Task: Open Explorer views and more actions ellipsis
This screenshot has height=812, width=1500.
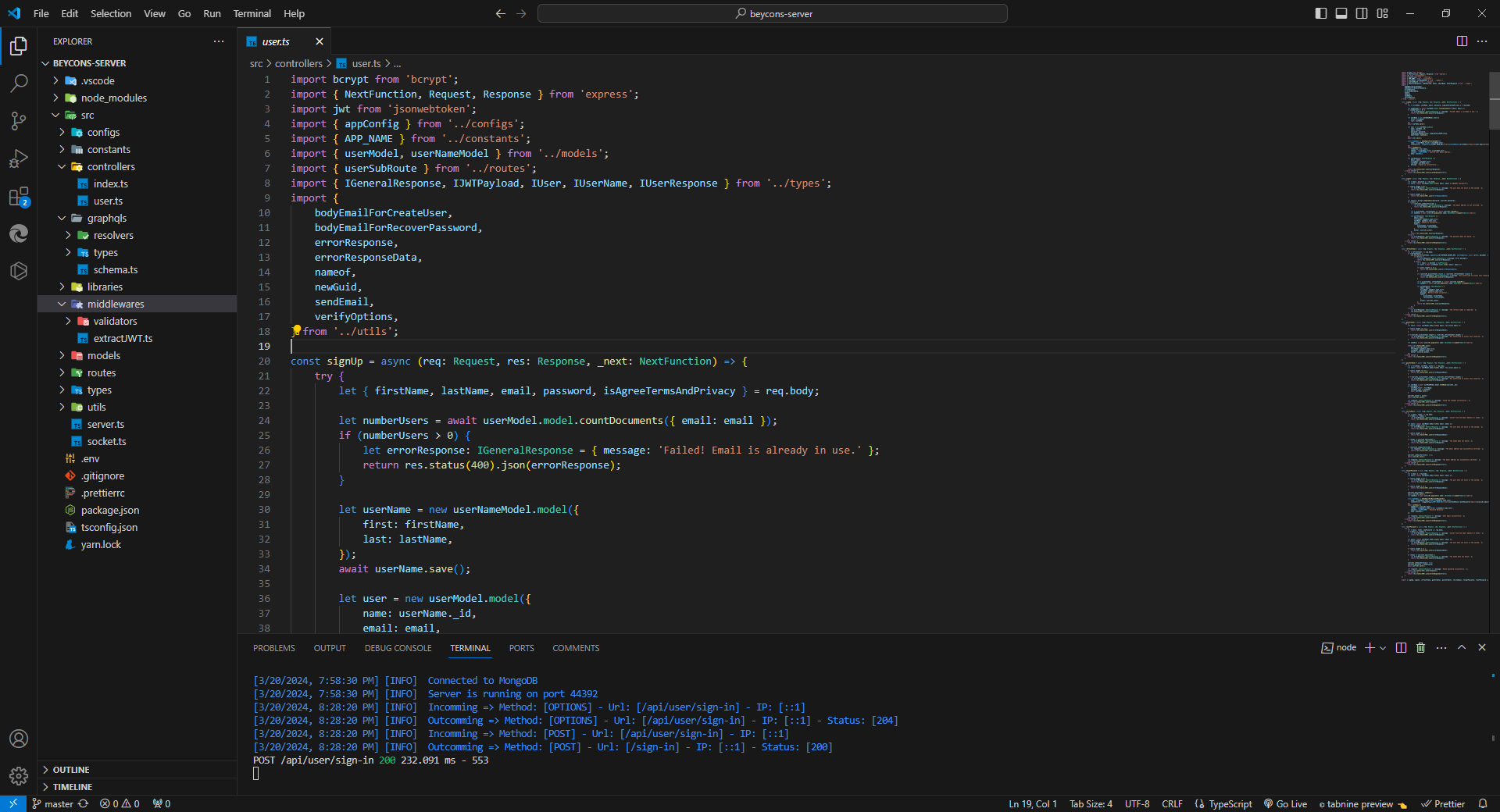Action: tap(219, 41)
